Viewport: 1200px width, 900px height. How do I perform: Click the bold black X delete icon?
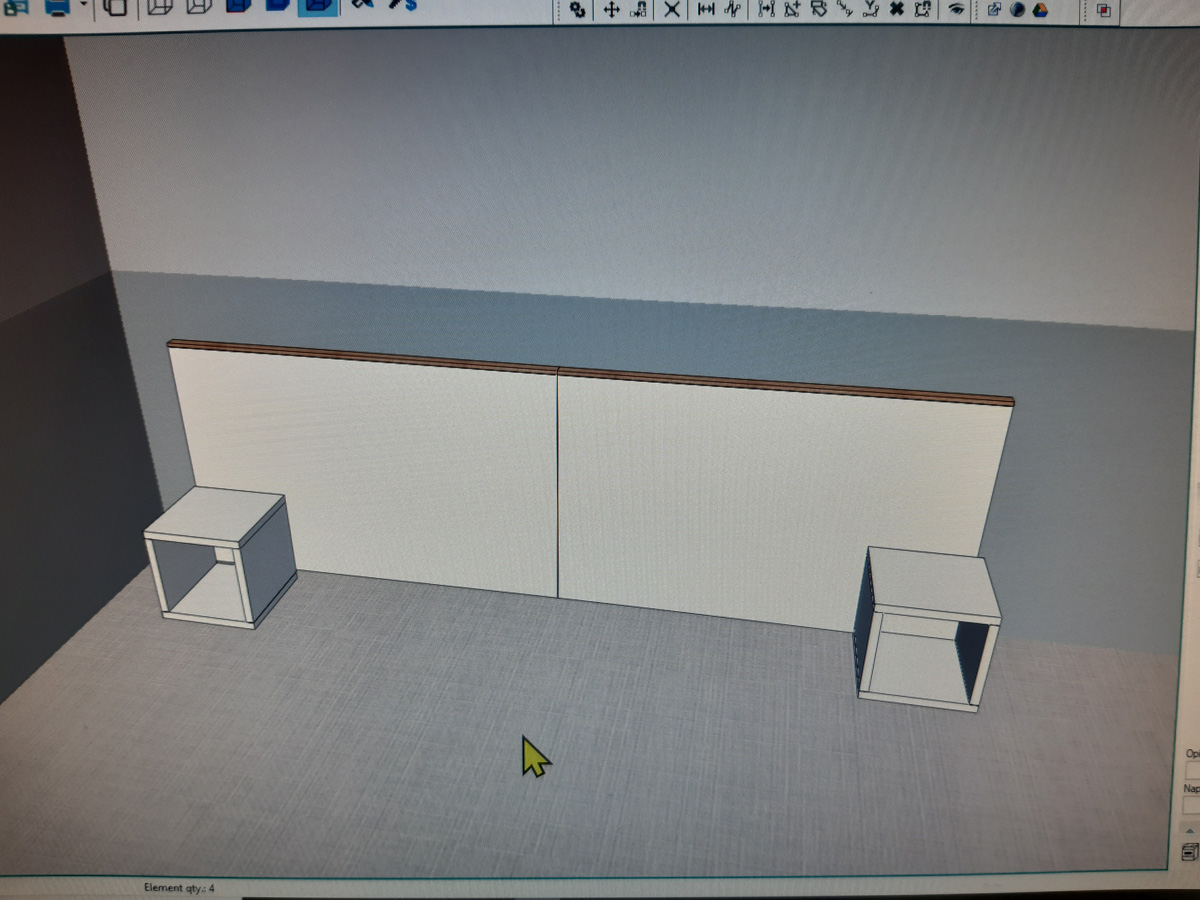(x=897, y=10)
